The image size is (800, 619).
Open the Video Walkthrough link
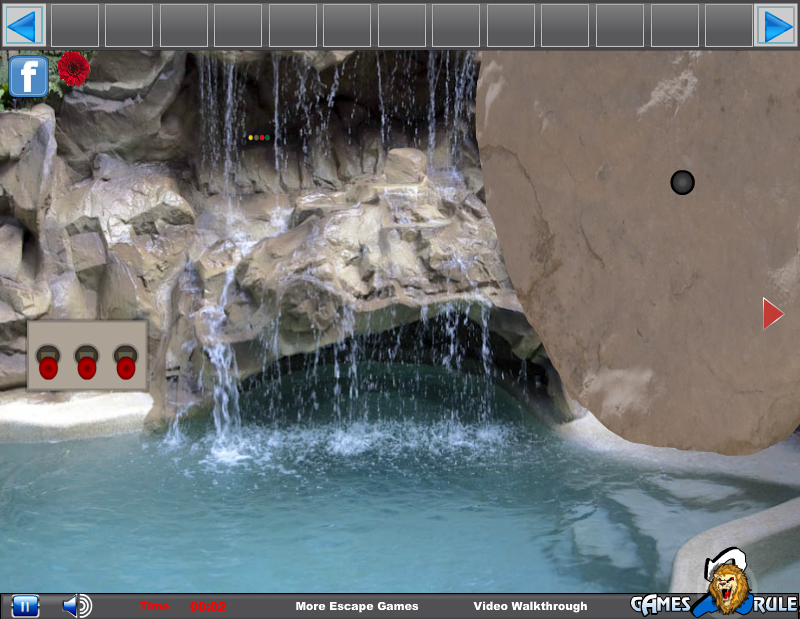[530, 606]
